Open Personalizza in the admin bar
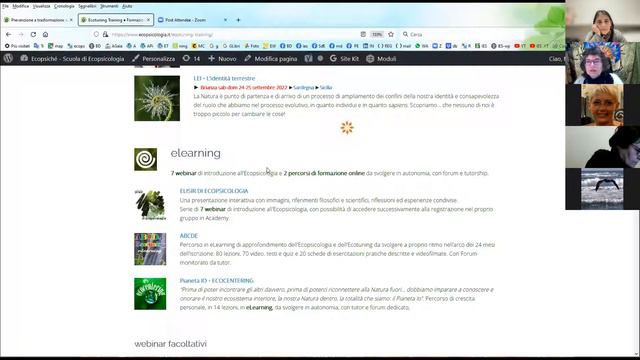The height and width of the screenshot is (360, 640). click(154, 58)
